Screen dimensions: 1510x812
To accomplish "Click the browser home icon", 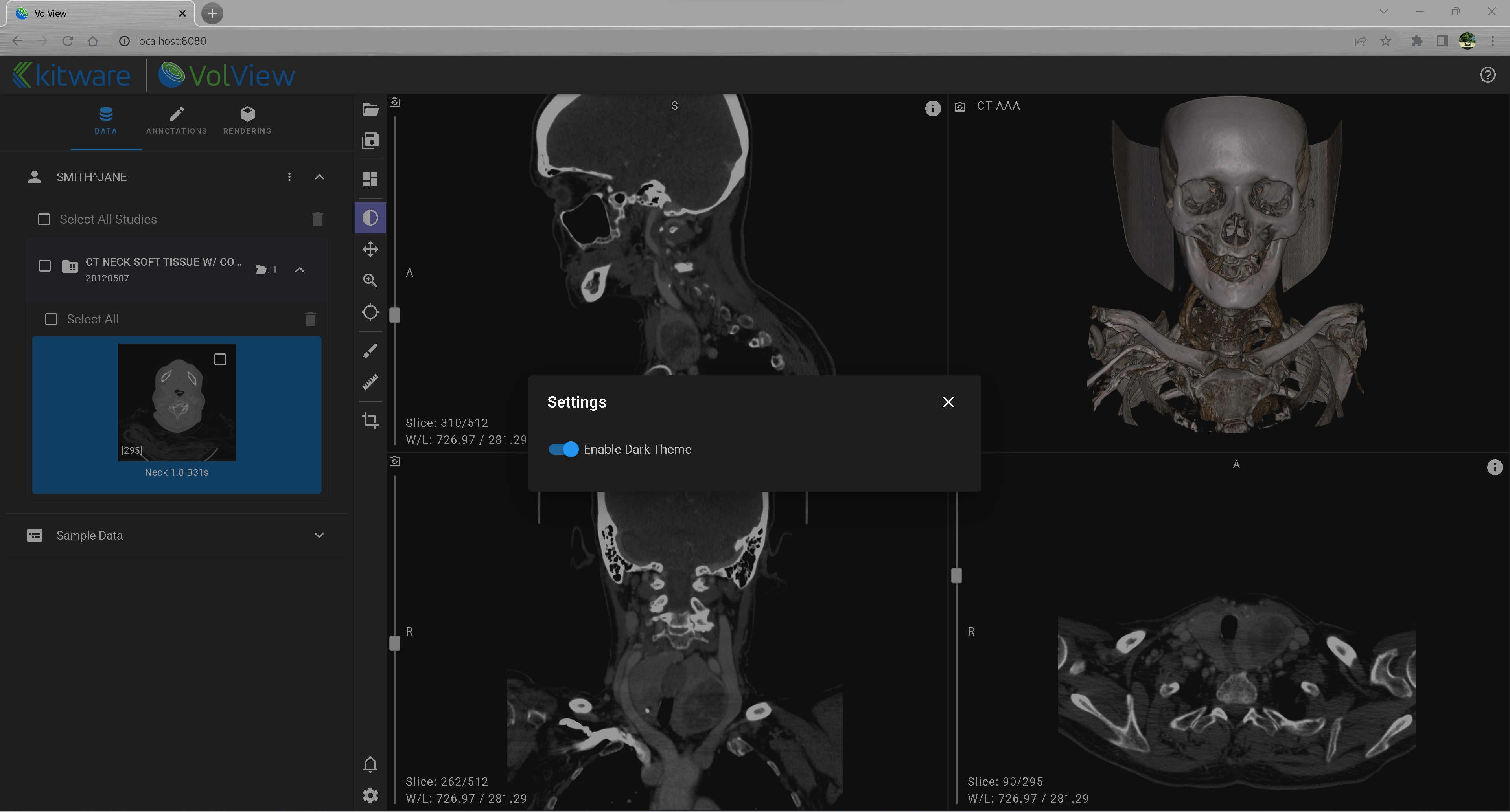I will [x=93, y=41].
